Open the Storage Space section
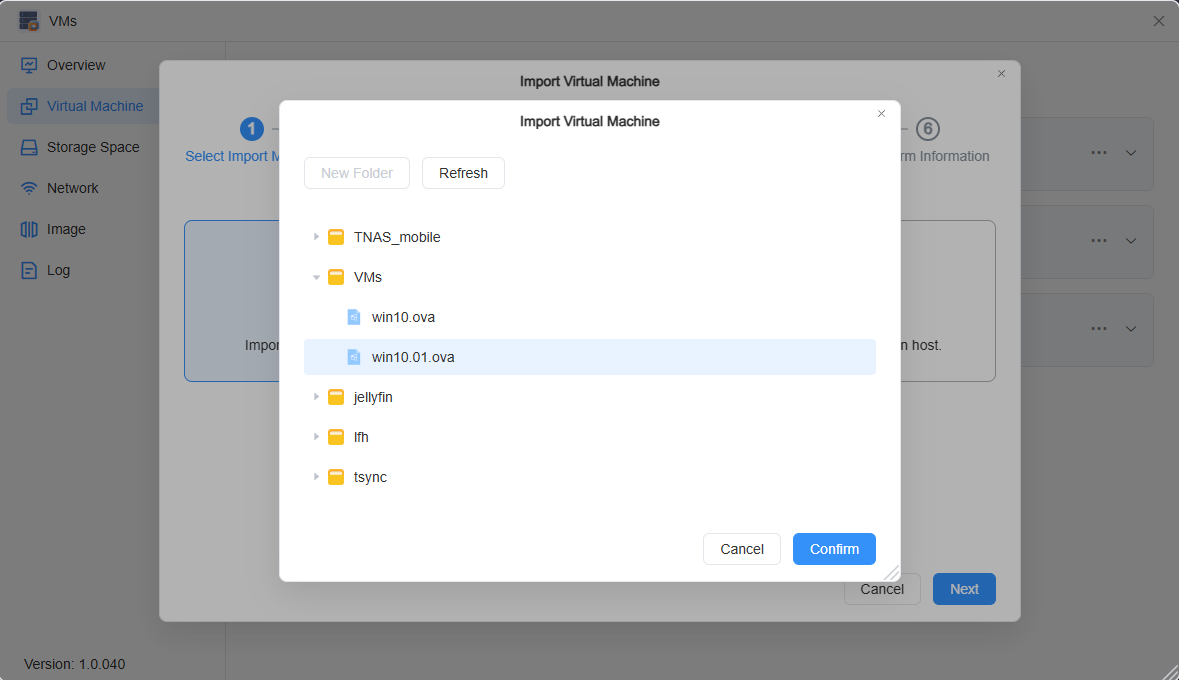1179x680 pixels. 29,146
